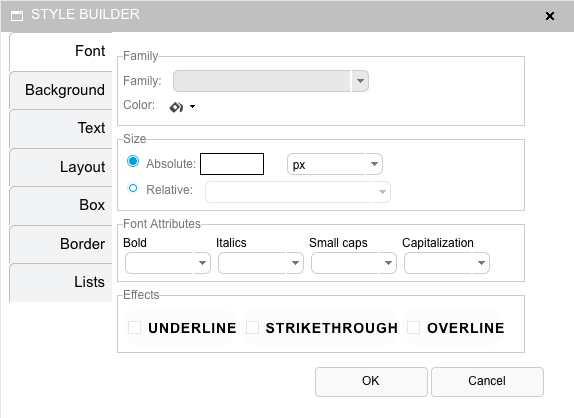This screenshot has width=574, height=418.
Task: Click the paint bucket color icon
Action: coord(176,107)
